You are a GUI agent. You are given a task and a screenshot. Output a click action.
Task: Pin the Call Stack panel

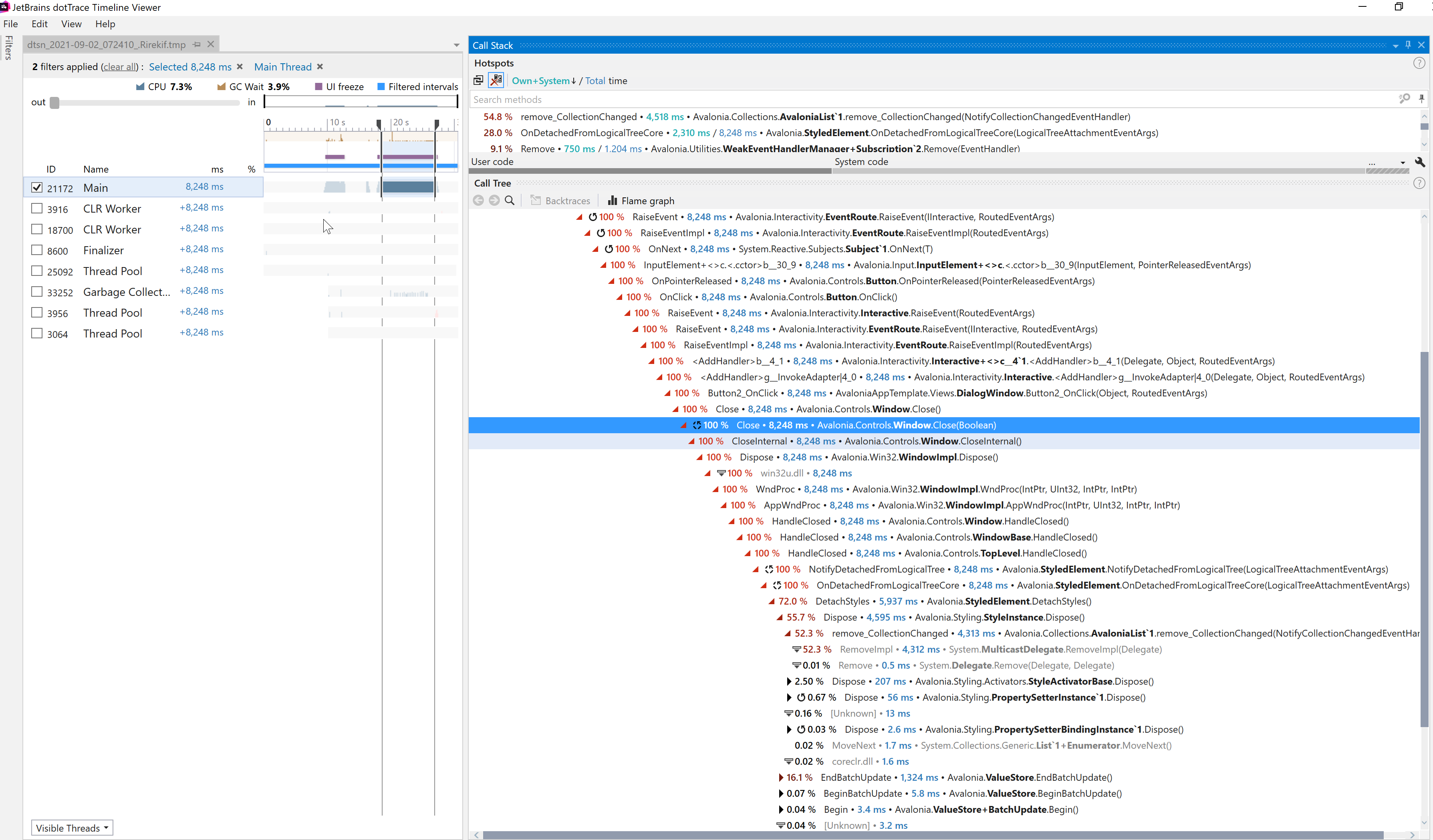[1408, 45]
